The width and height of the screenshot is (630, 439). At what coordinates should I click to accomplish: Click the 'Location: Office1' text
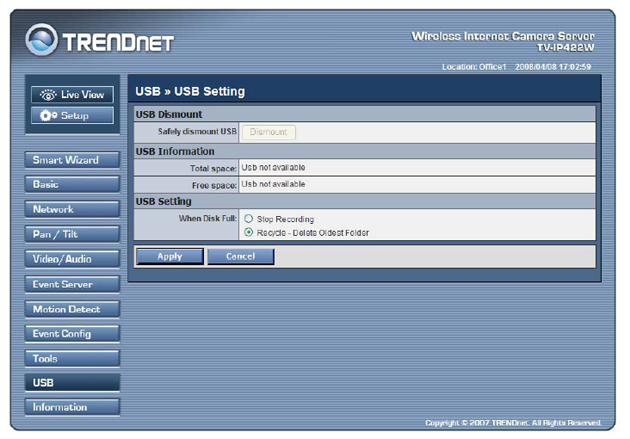[474, 67]
